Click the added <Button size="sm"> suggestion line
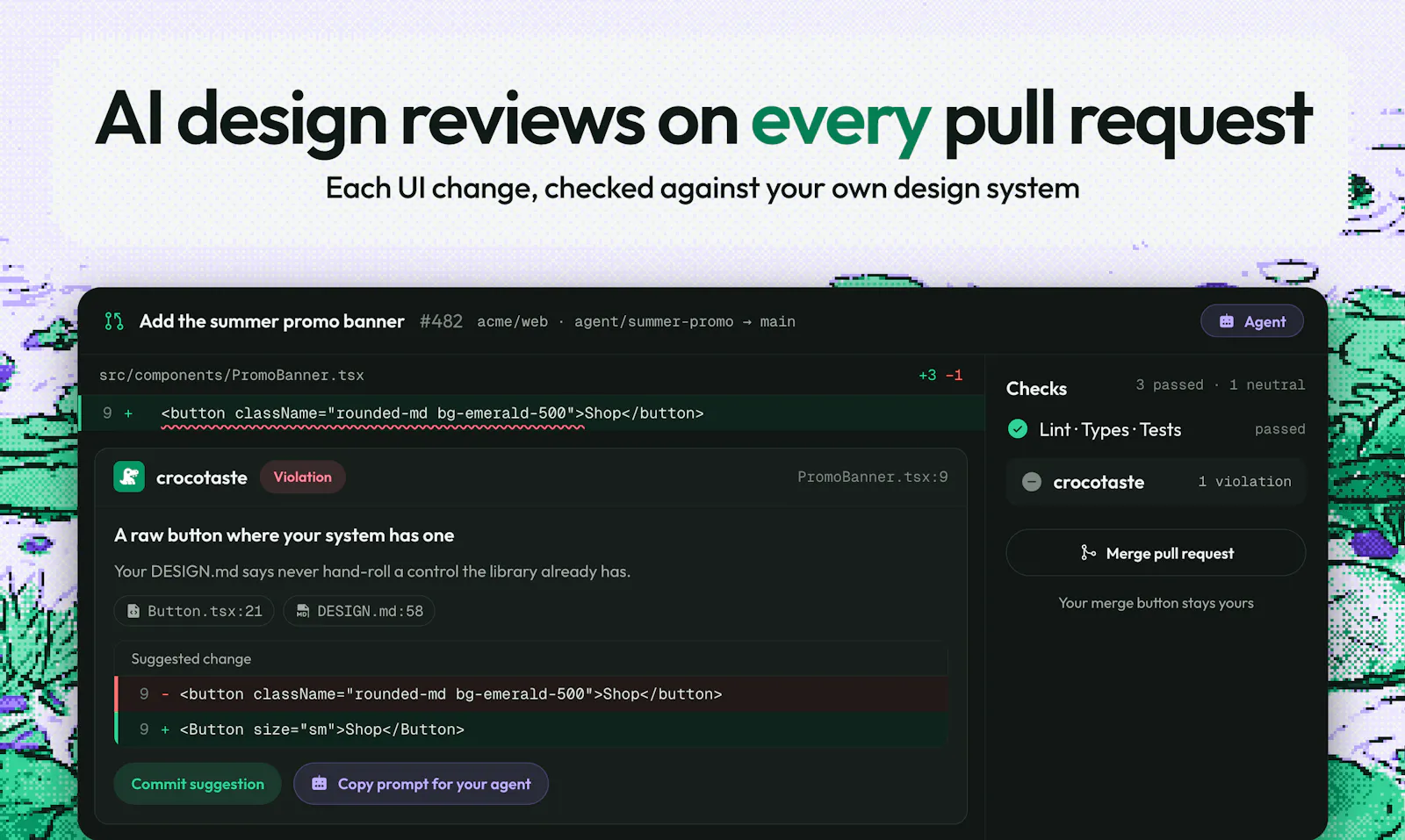This screenshot has height=840, width=1405. point(532,729)
